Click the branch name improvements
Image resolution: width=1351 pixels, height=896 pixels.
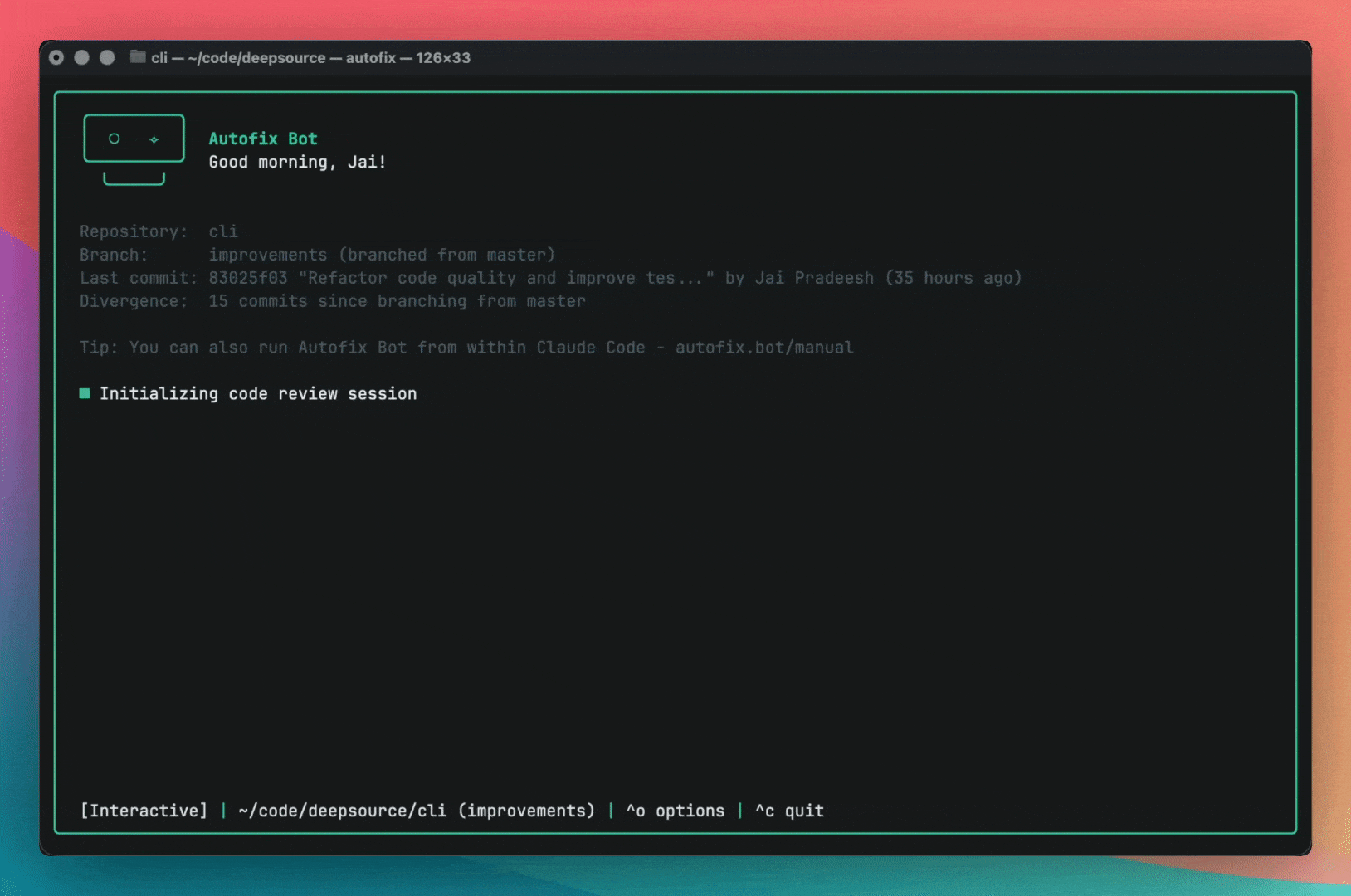coord(268,255)
